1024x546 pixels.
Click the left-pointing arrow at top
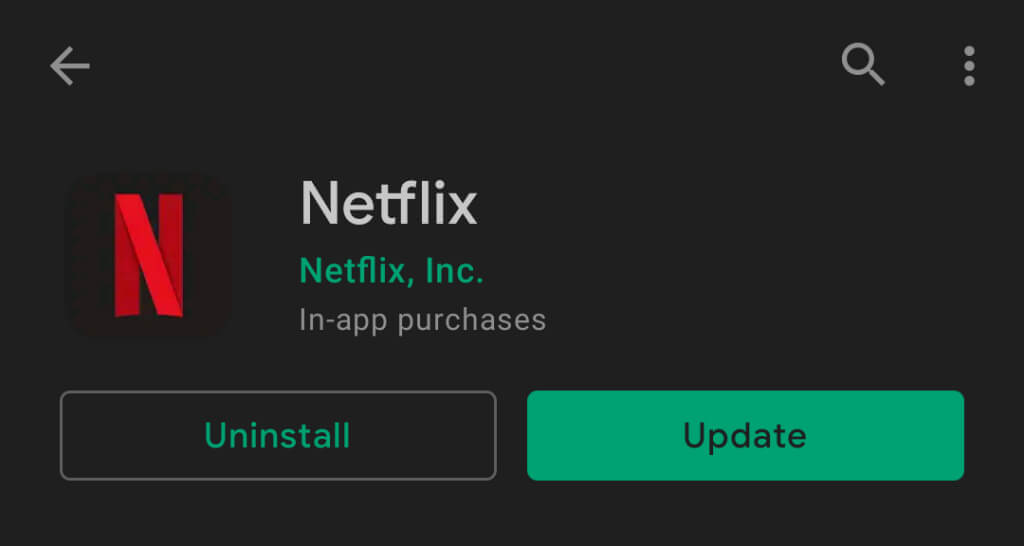tap(70, 67)
